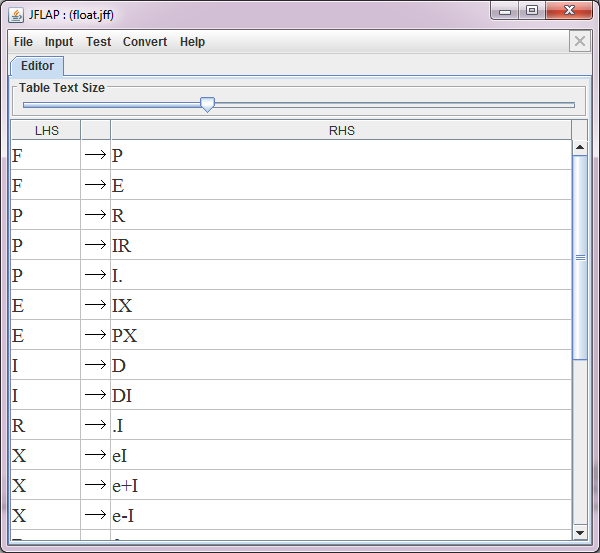Click the arrow cell of the first F rule
The image size is (600, 553).
pos(95,155)
